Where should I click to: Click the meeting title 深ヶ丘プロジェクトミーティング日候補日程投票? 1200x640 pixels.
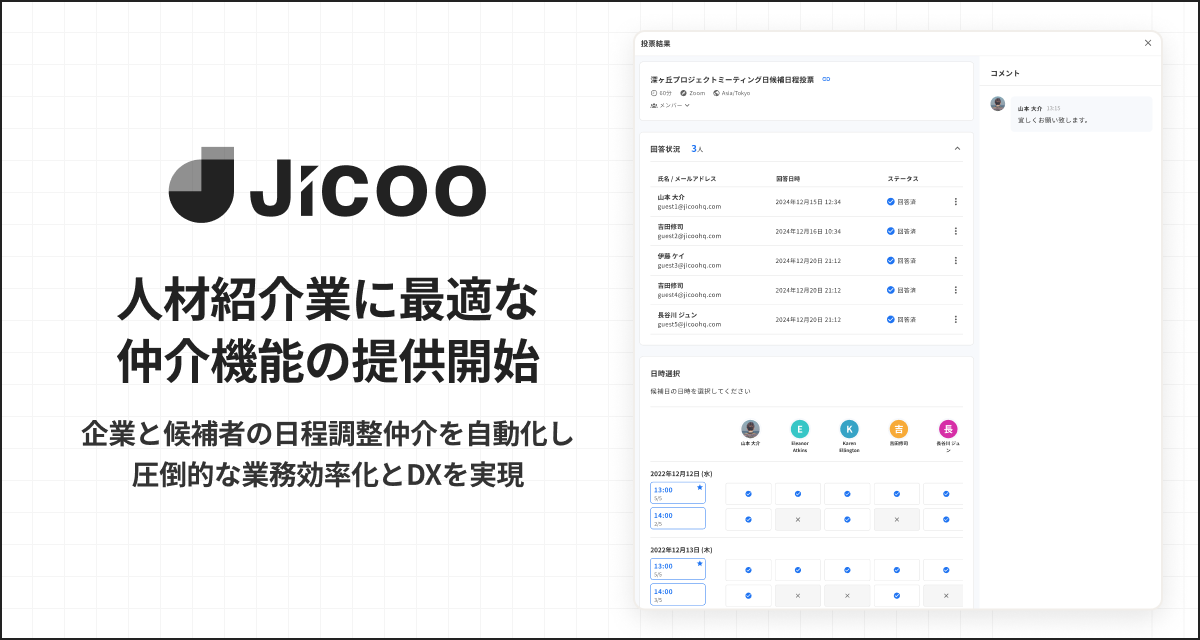point(732,79)
